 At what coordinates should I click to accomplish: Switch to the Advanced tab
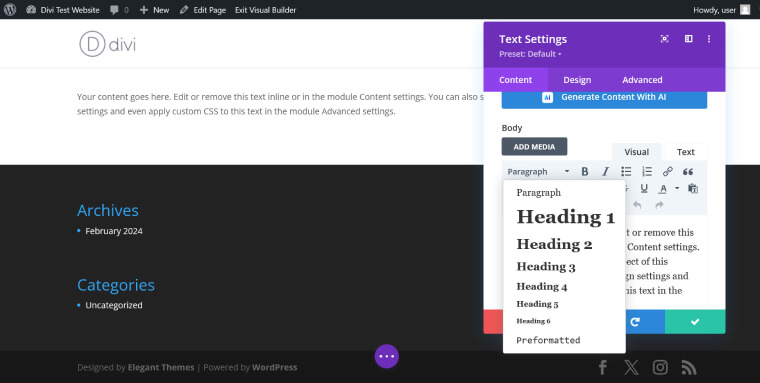[642, 80]
